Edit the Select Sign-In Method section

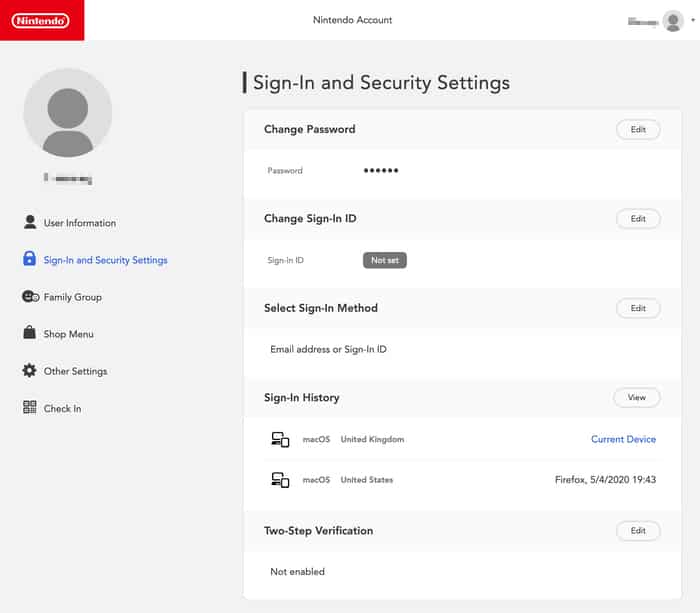point(638,308)
